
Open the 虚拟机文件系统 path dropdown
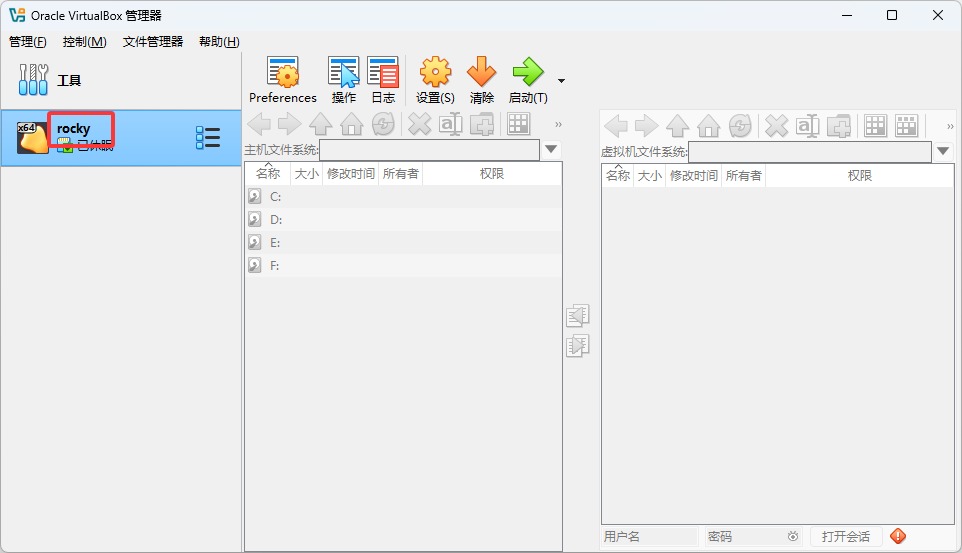[943, 151]
